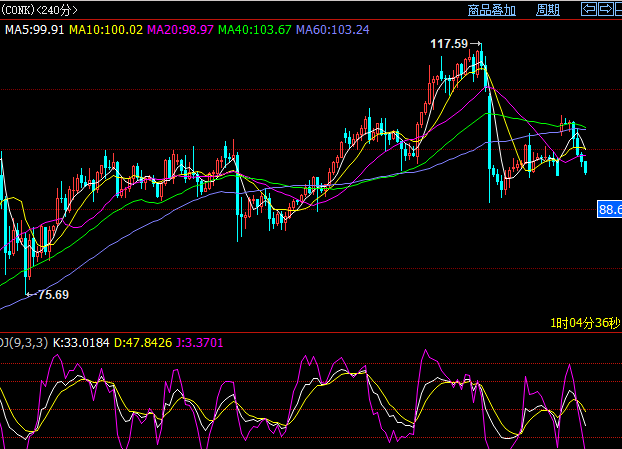Viewport: 622px width, 449px height.
Task: Click the blue current price tag 88.6
Action: 609,209
